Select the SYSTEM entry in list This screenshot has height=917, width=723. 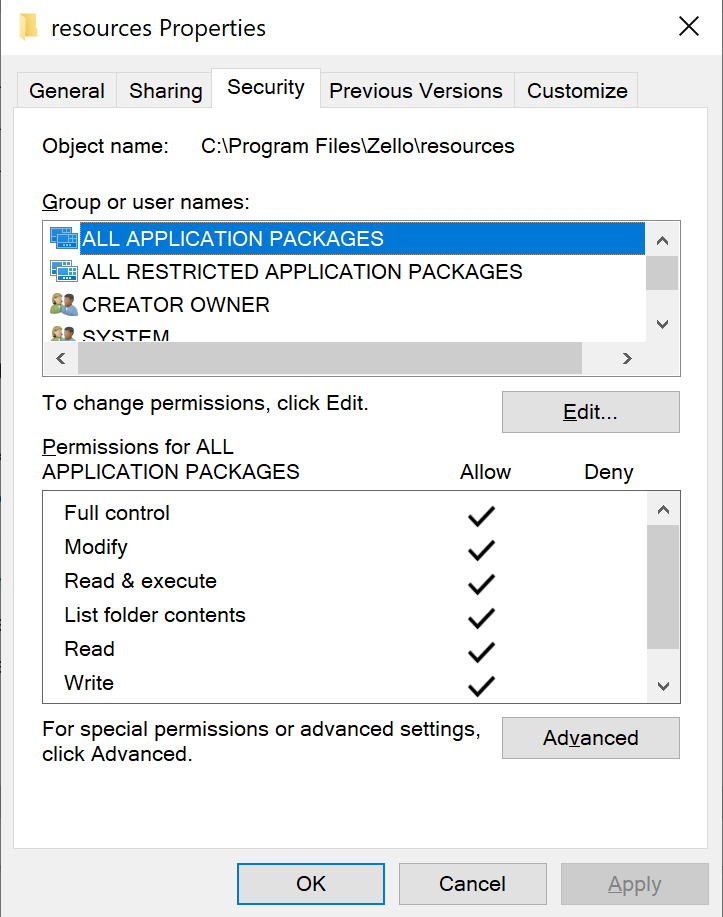(125, 335)
